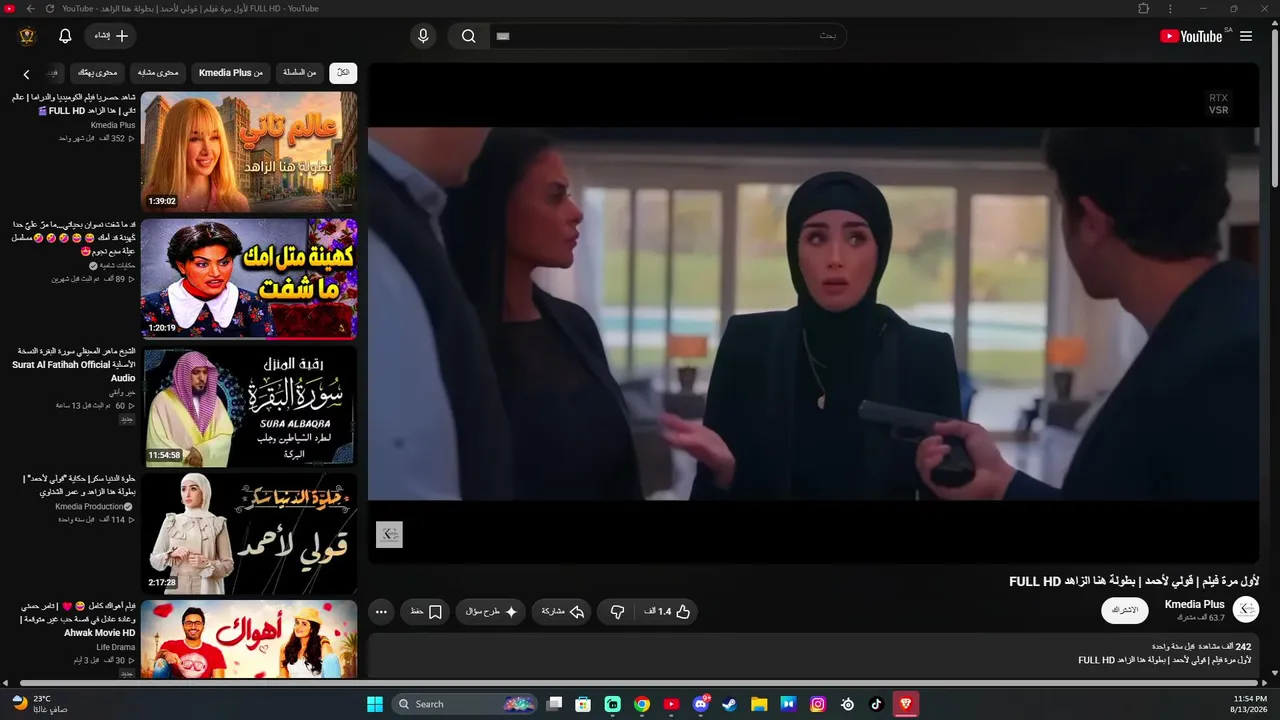Reload the page with refresh icon
Screen dimensions: 1280x720
click(x=52, y=9)
